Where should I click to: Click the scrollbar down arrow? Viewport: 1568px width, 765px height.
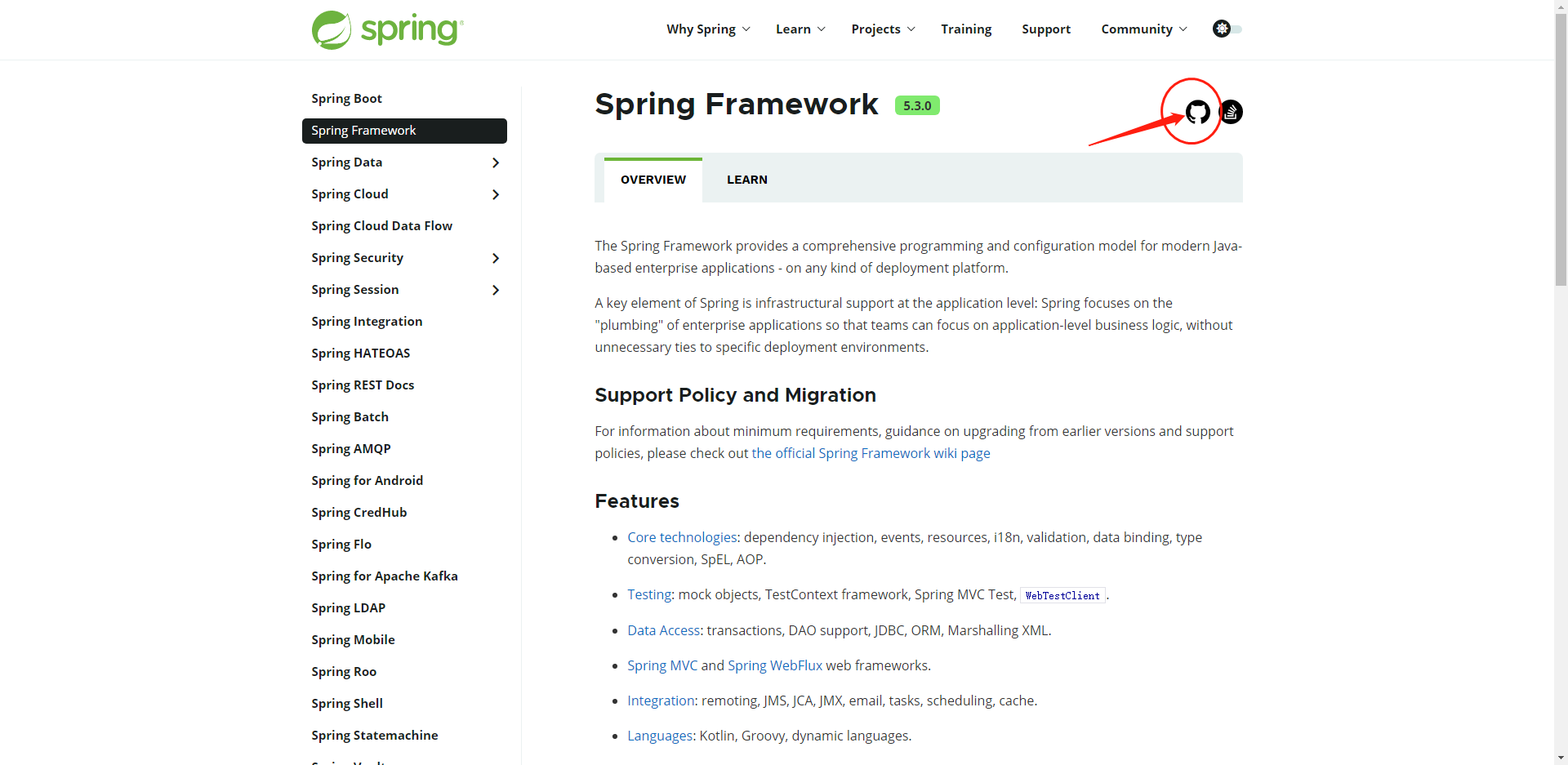pos(1561,758)
